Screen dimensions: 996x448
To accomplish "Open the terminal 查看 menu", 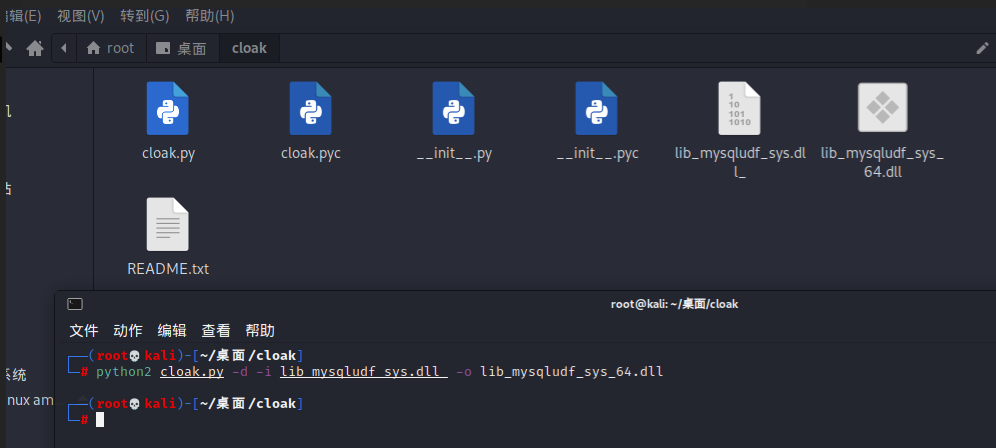I will (x=216, y=330).
